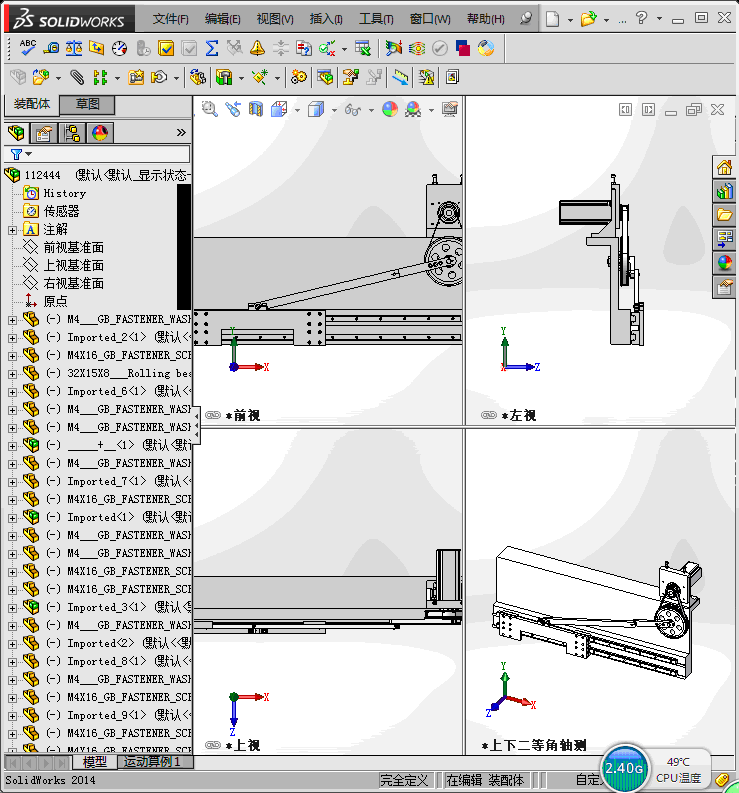Expand the Imported_2<1> component node

pyautogui.click(x=12, y=338)
